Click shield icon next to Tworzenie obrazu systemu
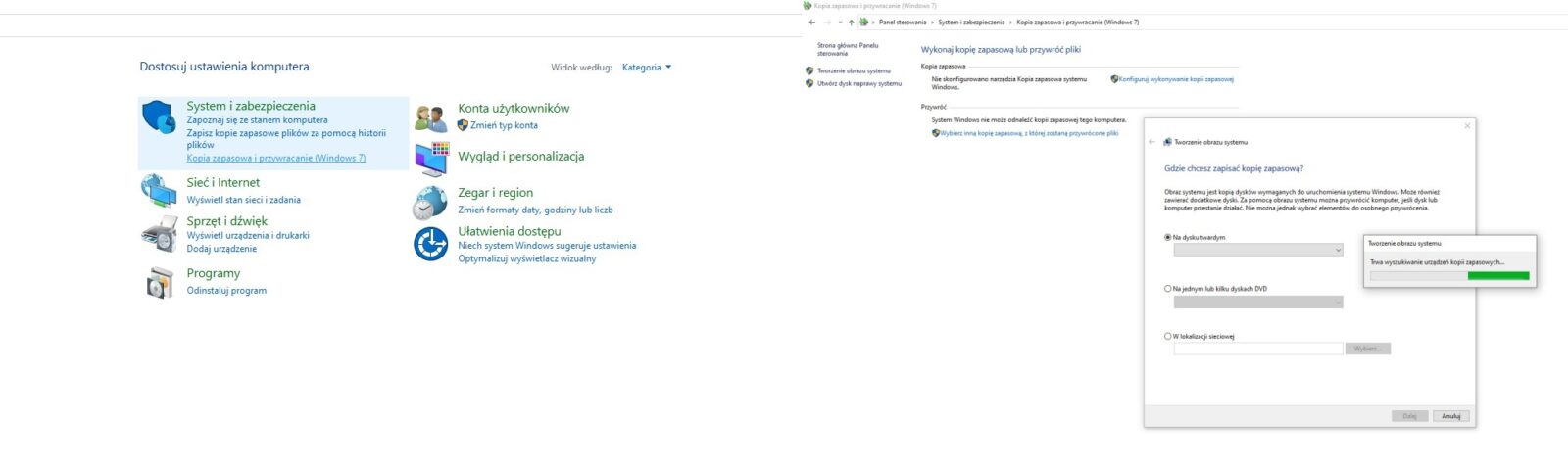The width and height of the screenshot is (1568, 467). 809,70
